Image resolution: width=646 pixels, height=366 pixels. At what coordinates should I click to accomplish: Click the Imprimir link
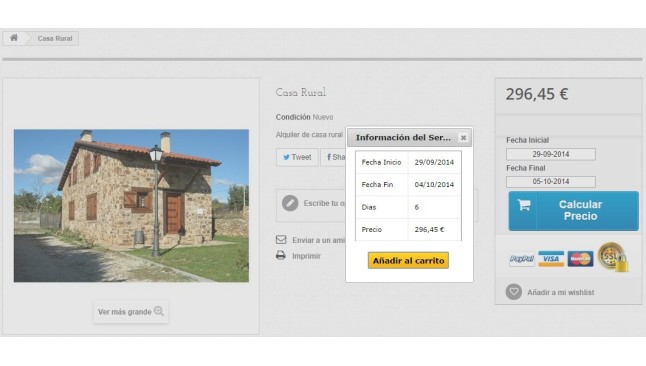307,256
